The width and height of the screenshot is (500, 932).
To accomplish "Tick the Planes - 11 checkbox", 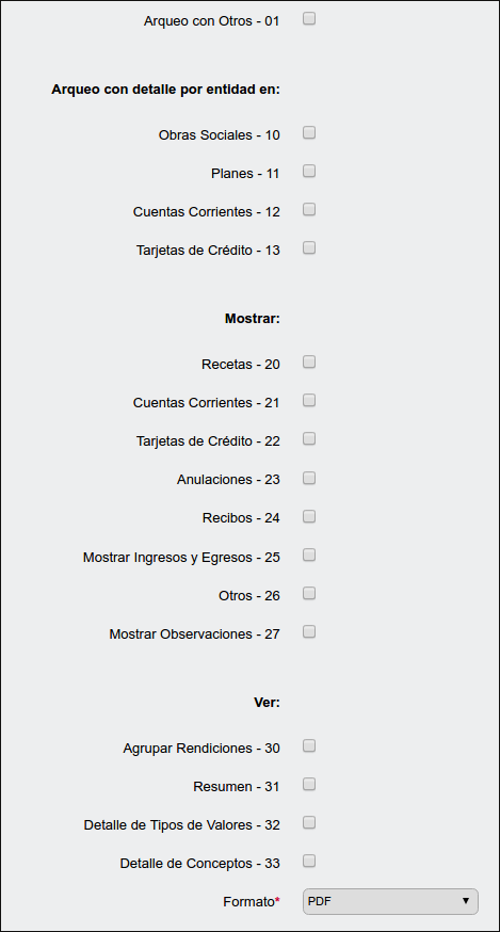I will pyautogui.click(x=309, y=171).
